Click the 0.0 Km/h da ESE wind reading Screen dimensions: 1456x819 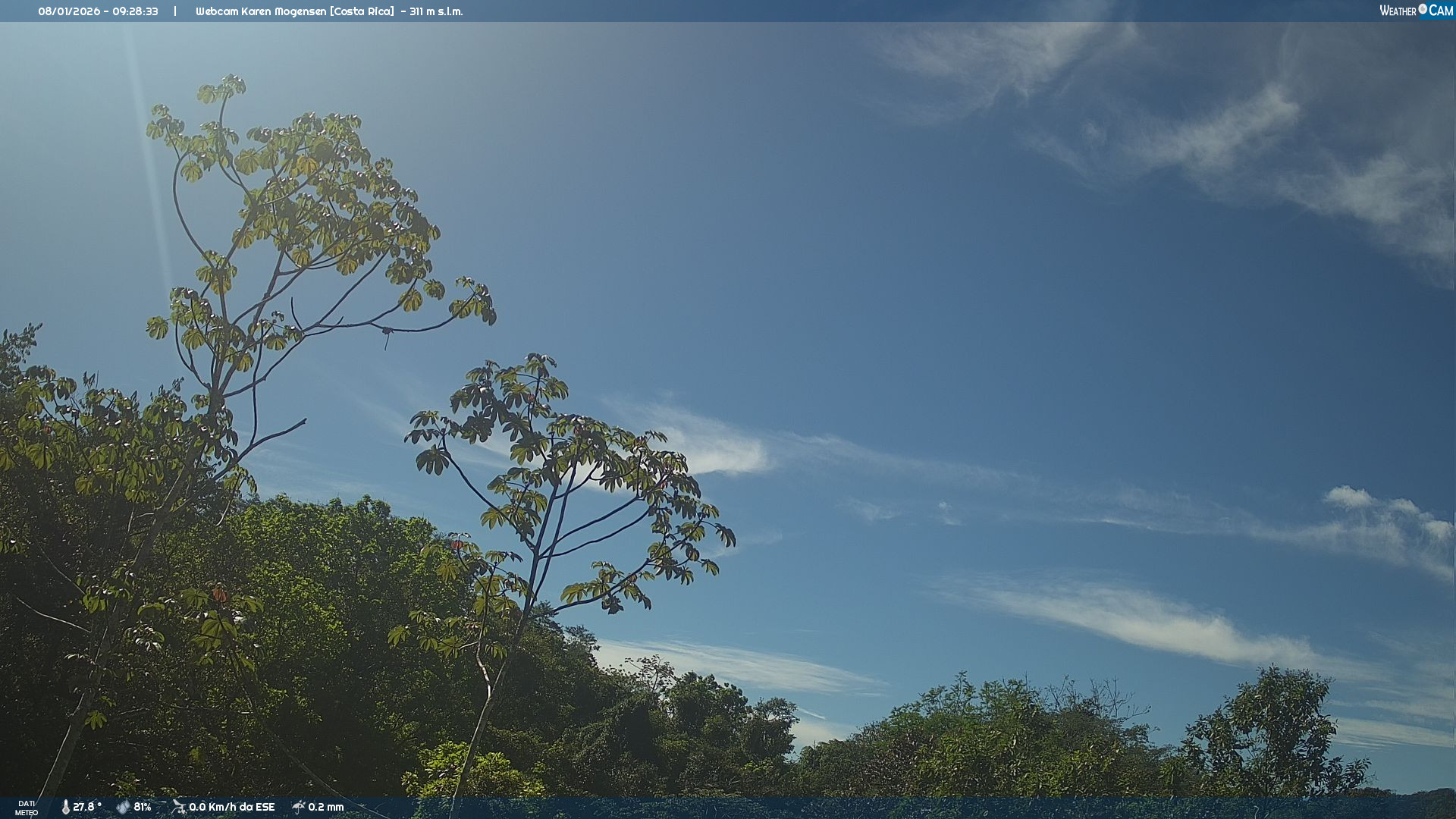click(x=231, y=807)
